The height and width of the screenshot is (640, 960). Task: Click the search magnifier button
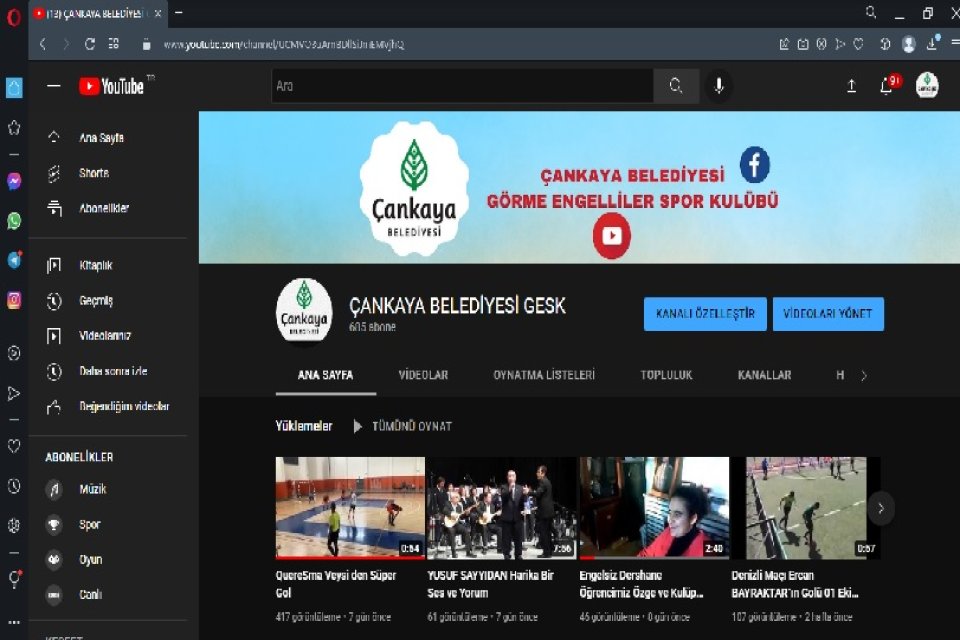pos(676,86)
